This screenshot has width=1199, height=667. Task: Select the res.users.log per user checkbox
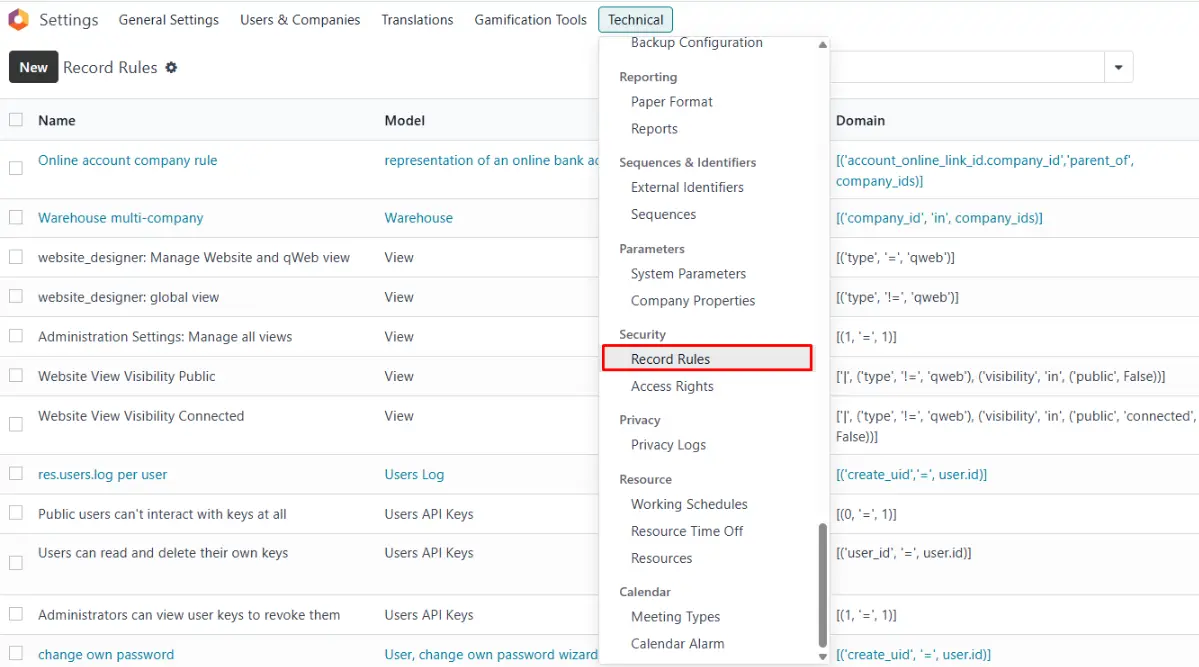point(16,474)
